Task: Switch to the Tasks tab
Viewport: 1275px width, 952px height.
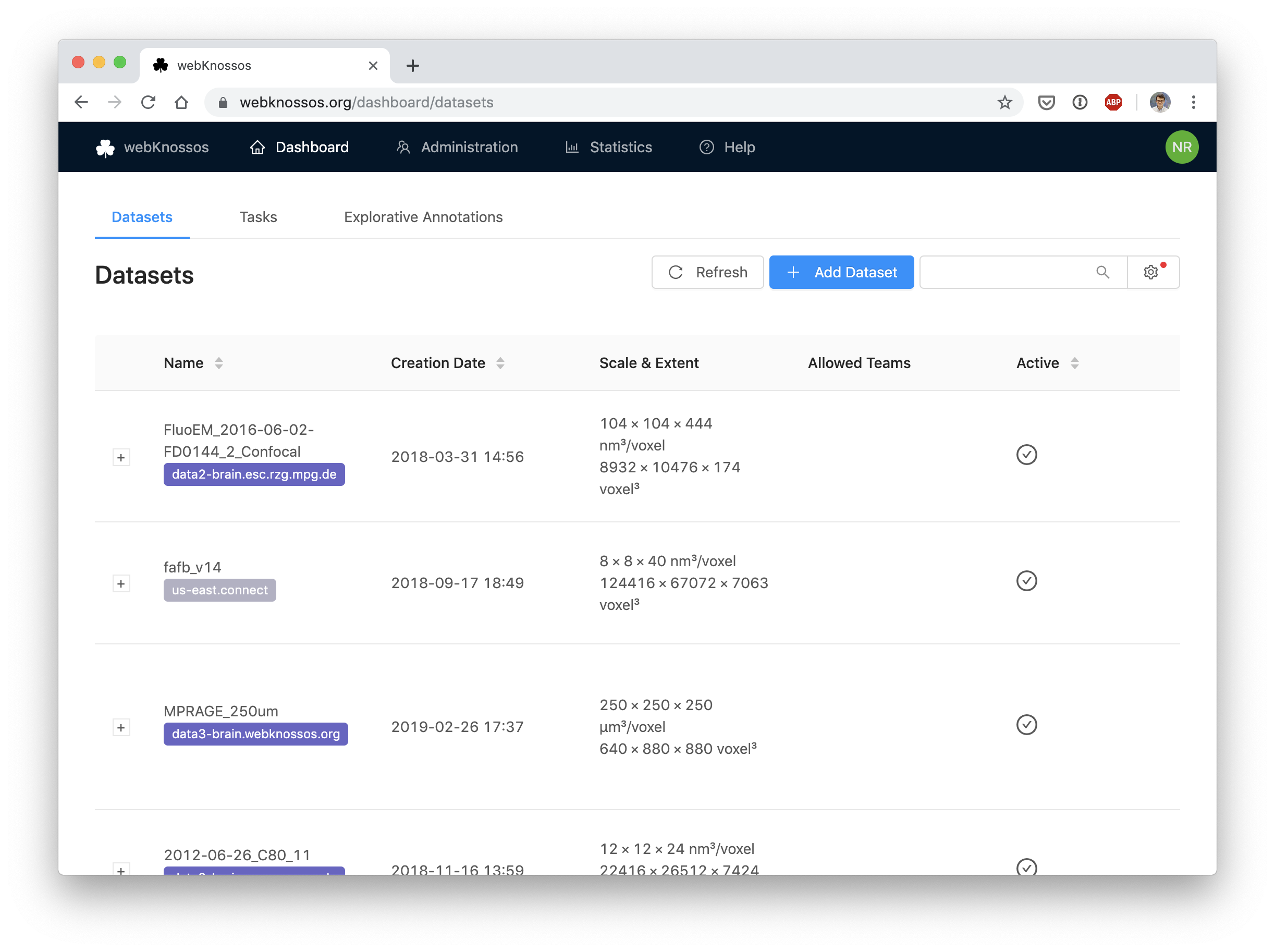Action: pos(258,217)
